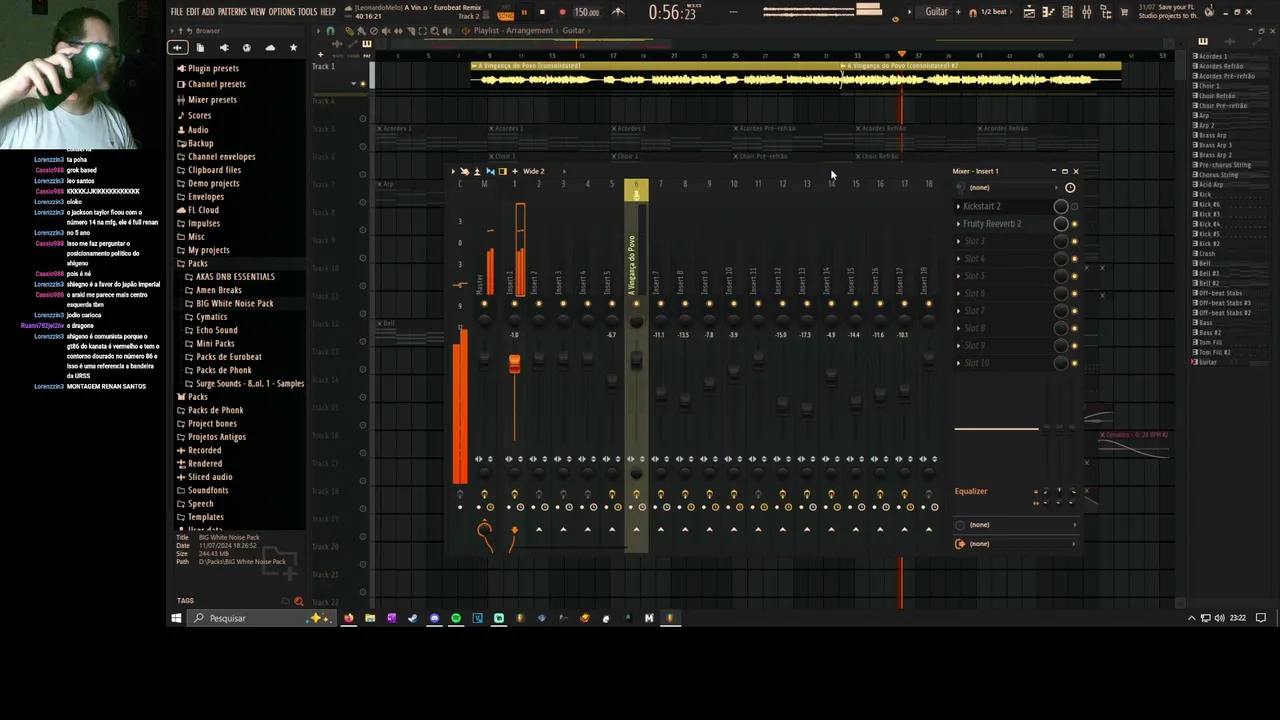
Task: Open the EDIT menu
Action: tap(192, 12)
